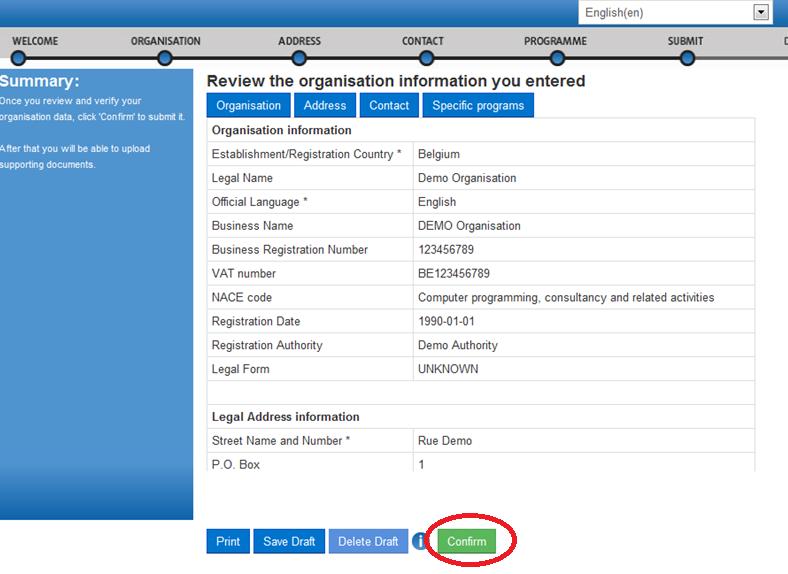Click the Rue Demo street value

pos(445,441)
